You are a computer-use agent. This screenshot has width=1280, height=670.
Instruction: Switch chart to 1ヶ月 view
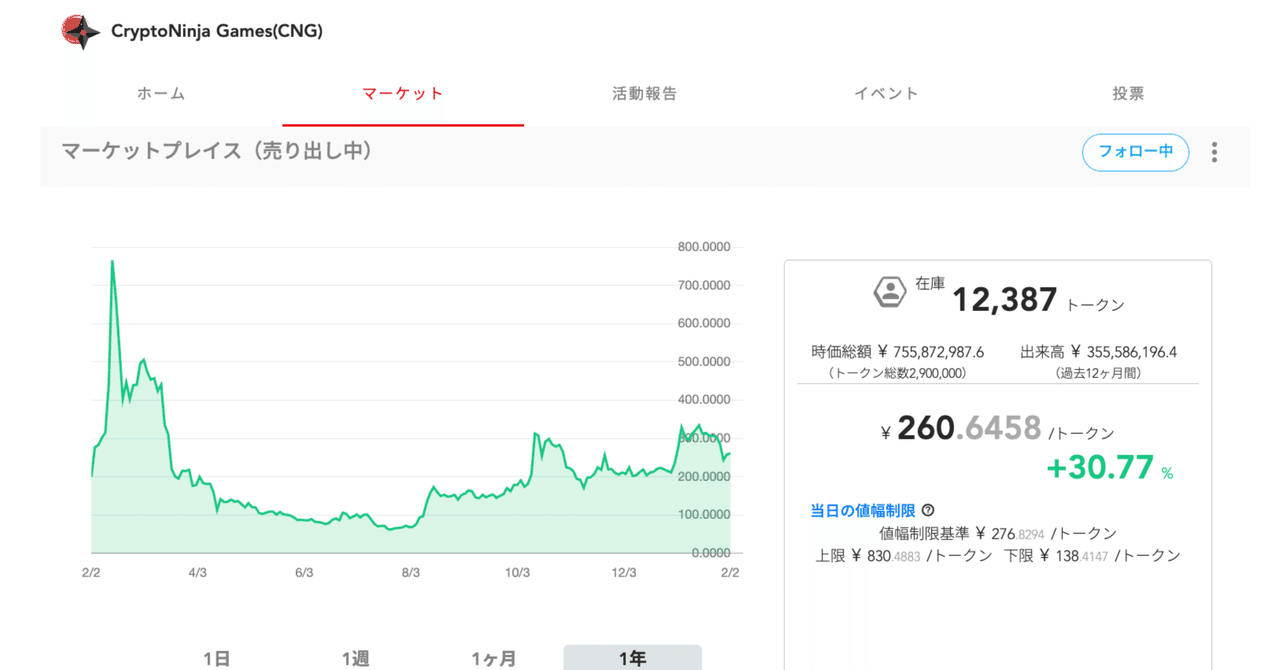coord(494,657)
